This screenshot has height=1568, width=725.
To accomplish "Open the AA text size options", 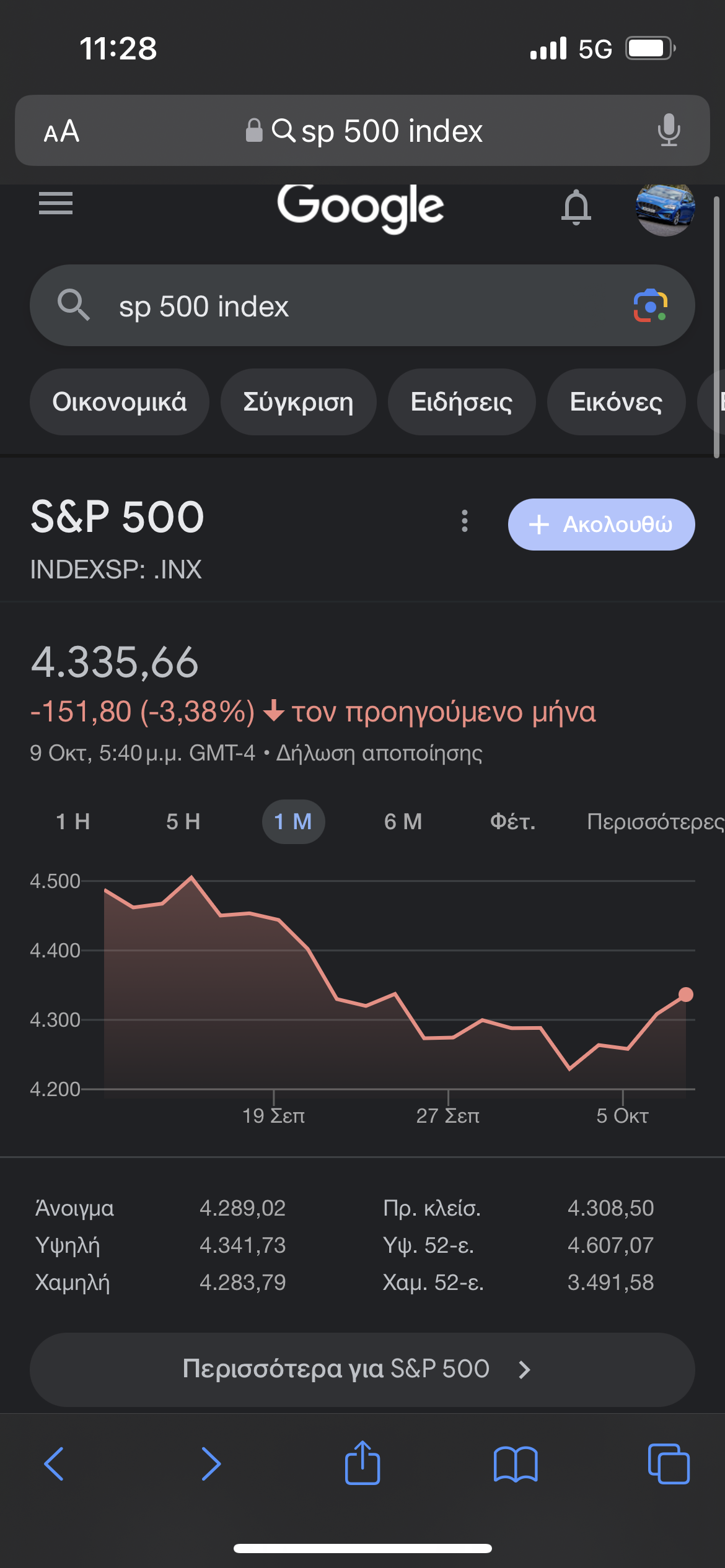I will point(61,131).
